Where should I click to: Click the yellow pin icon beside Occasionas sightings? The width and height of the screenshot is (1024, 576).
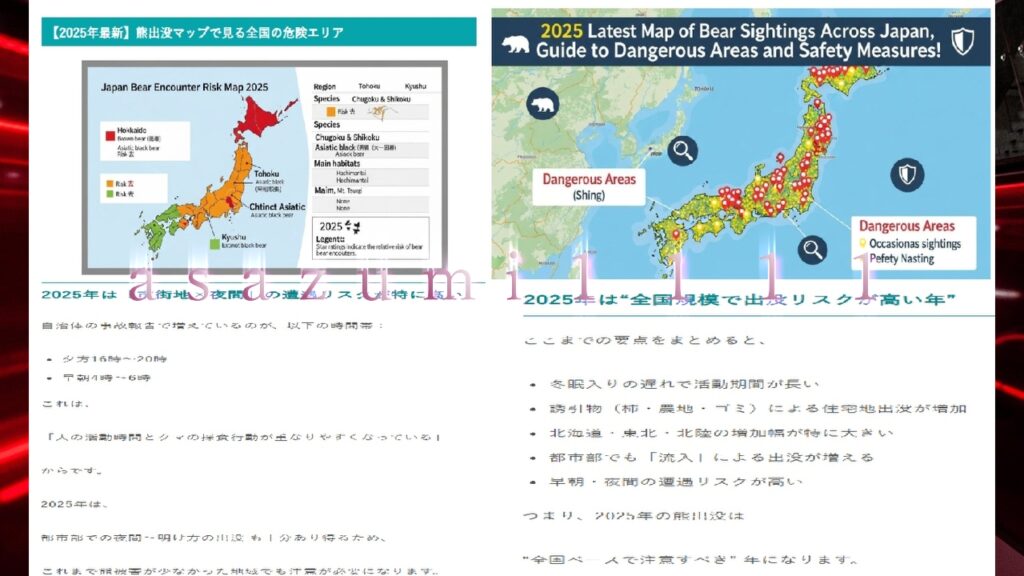click(862, 243)
